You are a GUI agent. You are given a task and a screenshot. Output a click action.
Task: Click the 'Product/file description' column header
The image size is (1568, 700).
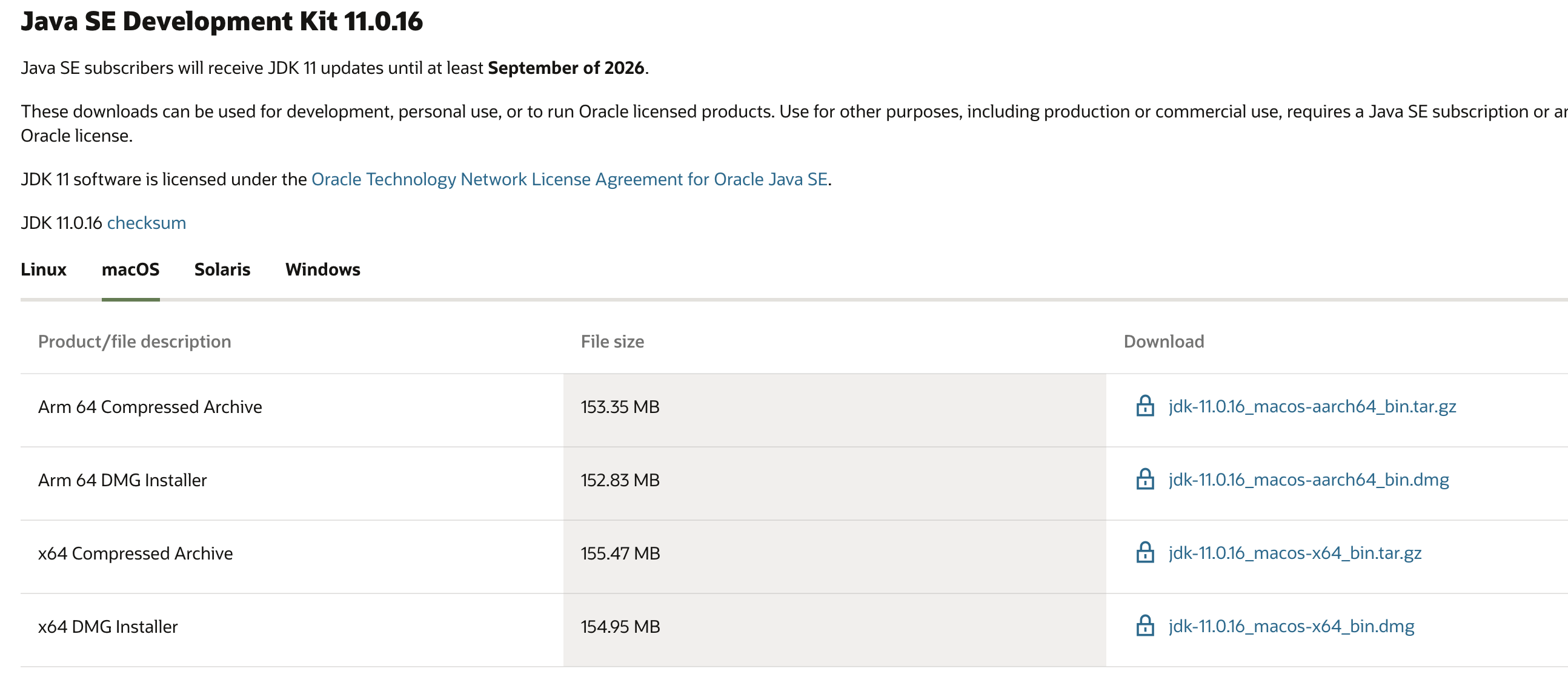tap(135, 342)
